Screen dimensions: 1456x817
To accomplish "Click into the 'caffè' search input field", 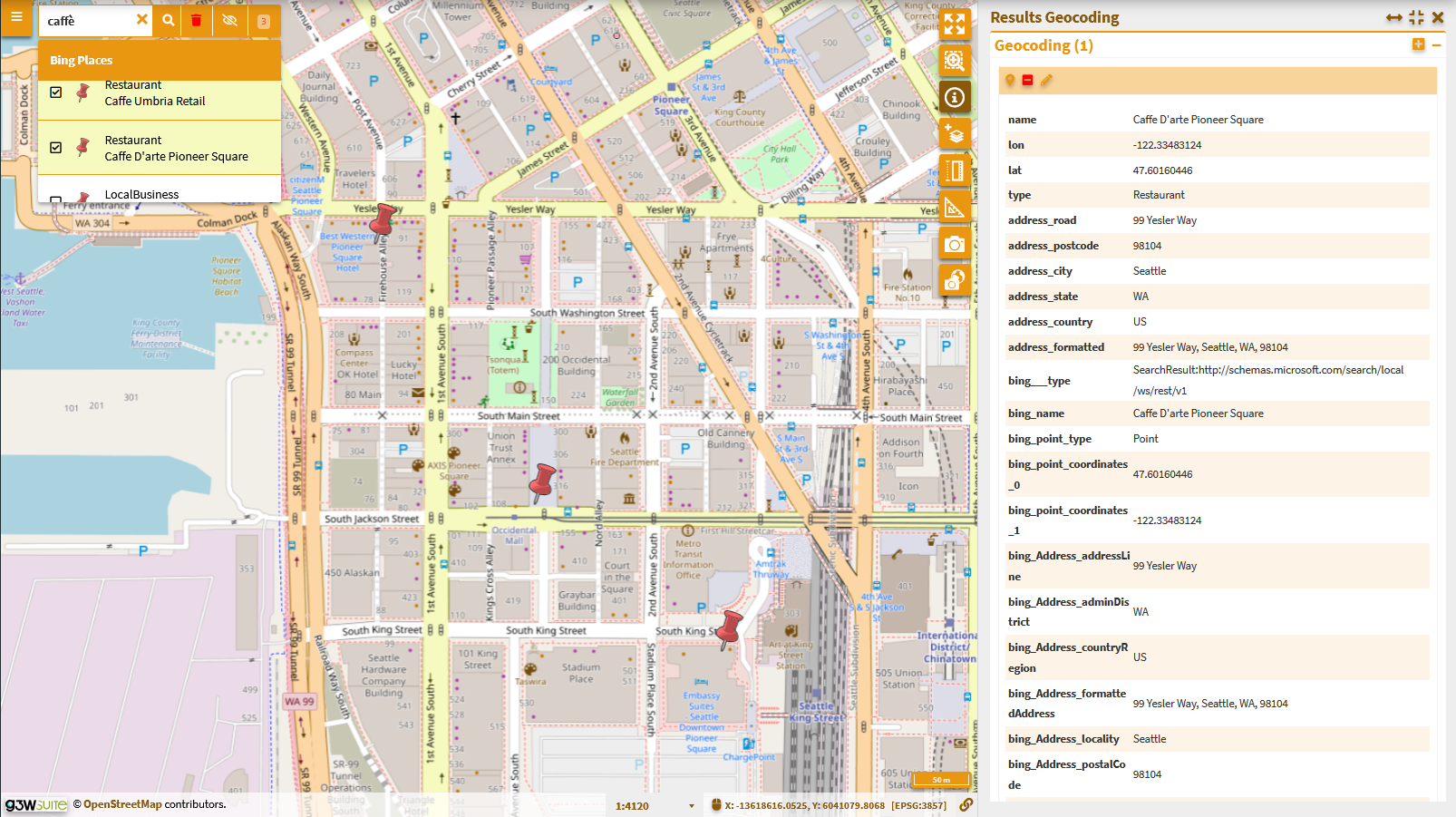I will pos(89,20).
